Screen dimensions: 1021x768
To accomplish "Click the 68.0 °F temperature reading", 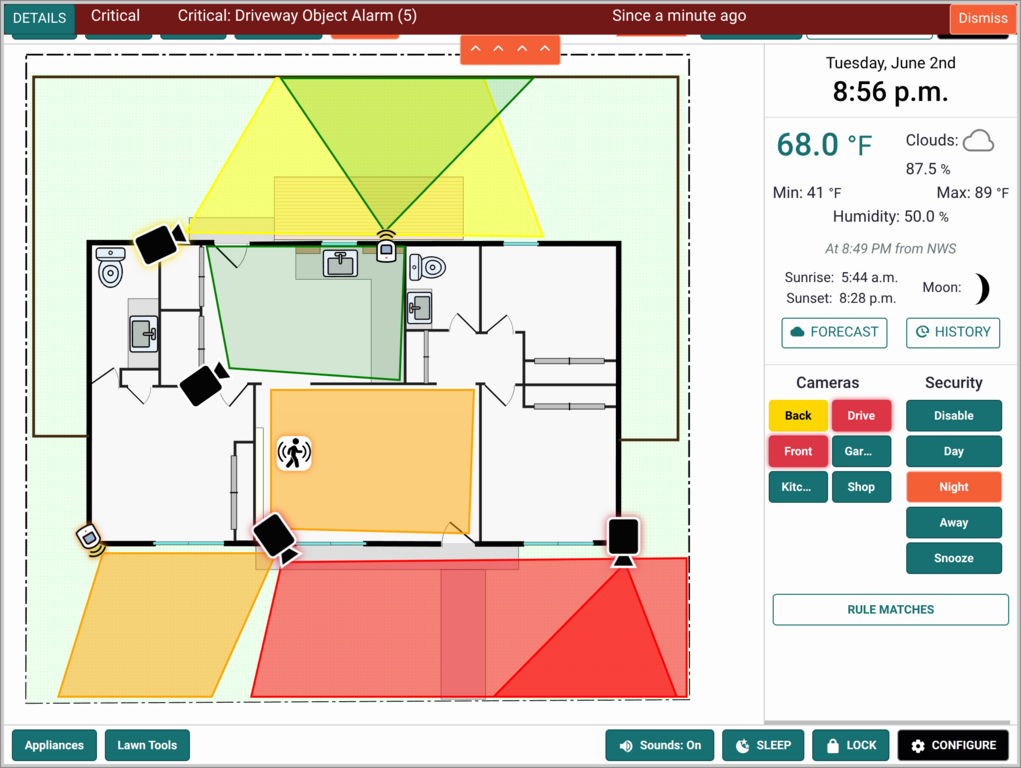I will click(x=824, y=145).
